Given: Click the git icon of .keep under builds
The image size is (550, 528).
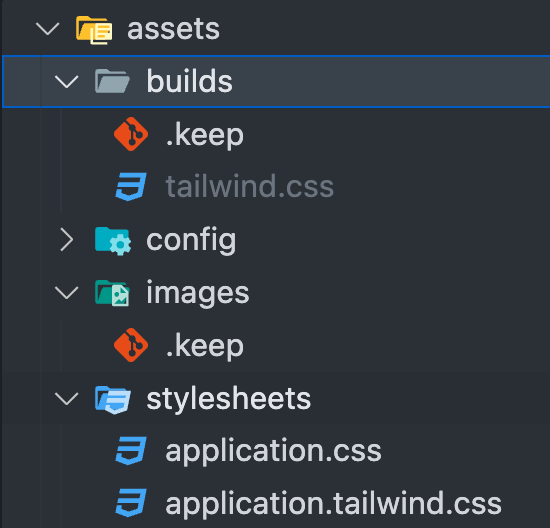Looking at the screenshot, I should tap(131, 134).
